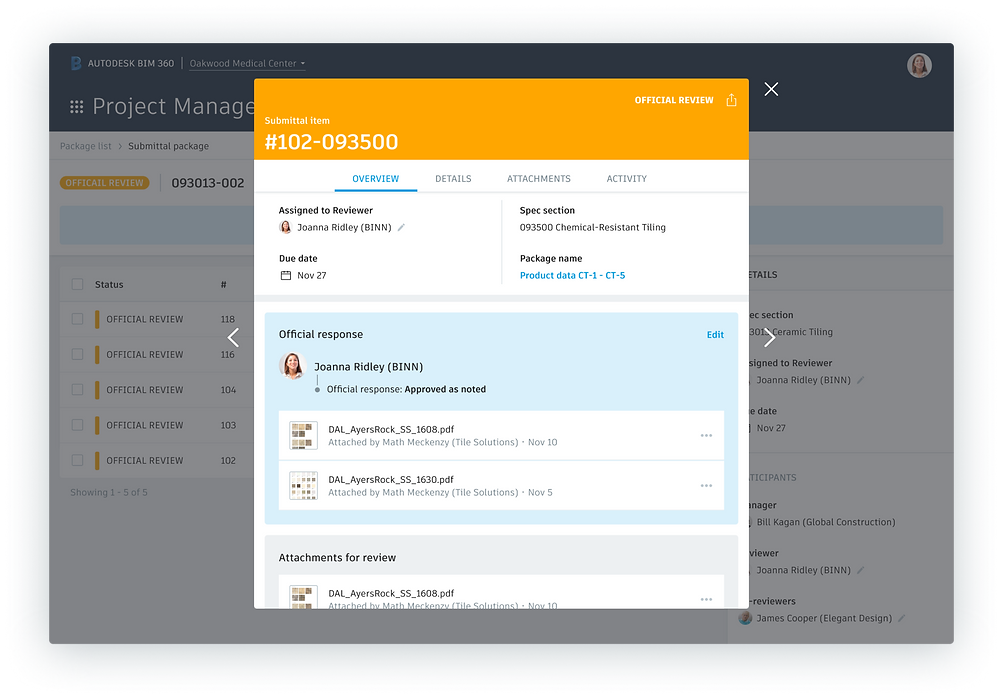Open the user profile avatar

(919, 65)
